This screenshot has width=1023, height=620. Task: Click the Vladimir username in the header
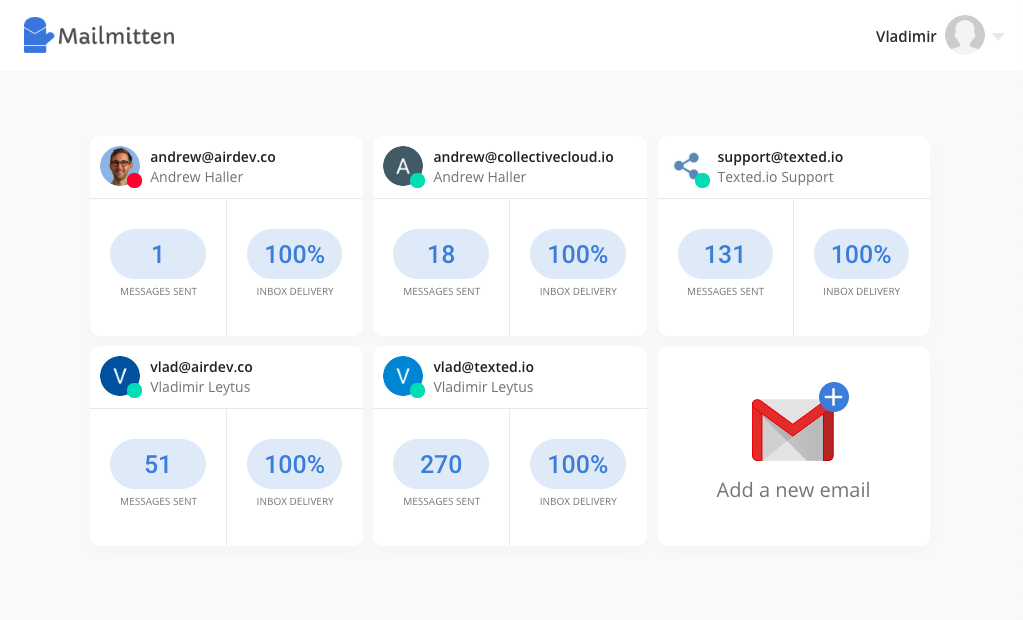pos(906,37)
